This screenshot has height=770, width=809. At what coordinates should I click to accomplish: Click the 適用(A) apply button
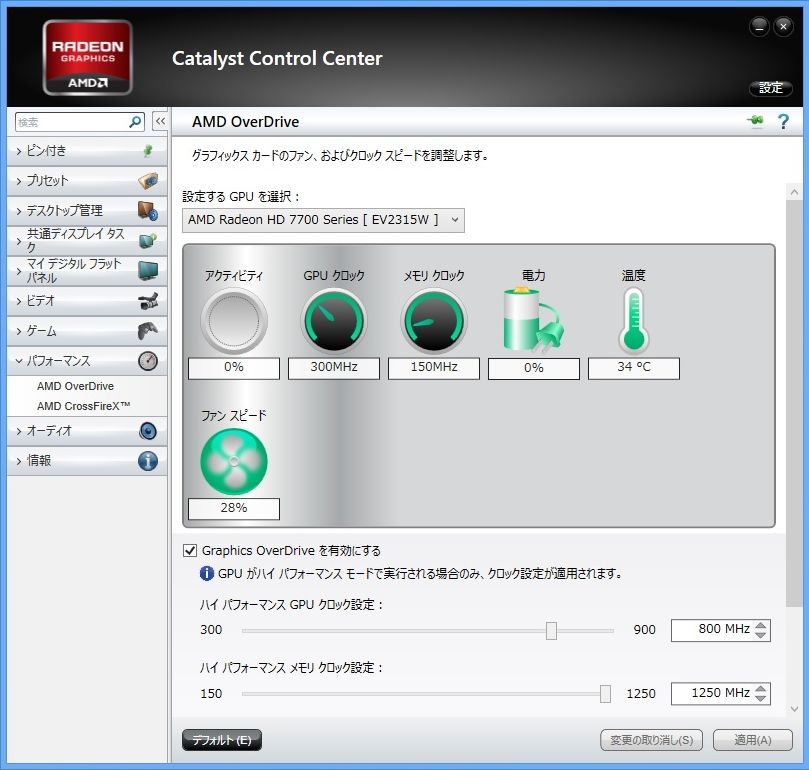tap(753, 740)
